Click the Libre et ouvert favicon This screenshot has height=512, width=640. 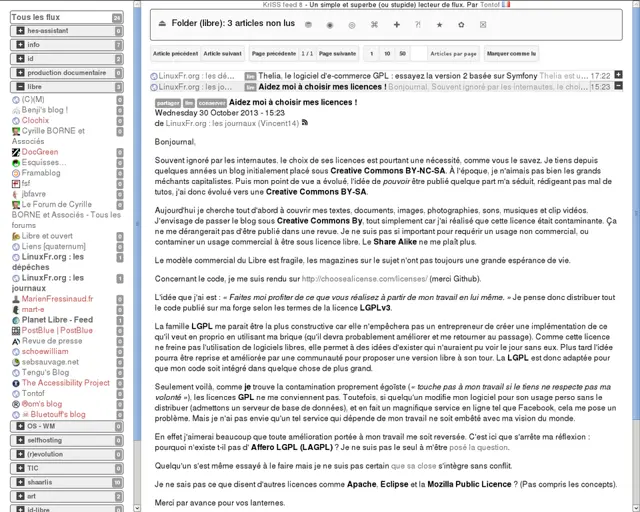coord(16,236)
